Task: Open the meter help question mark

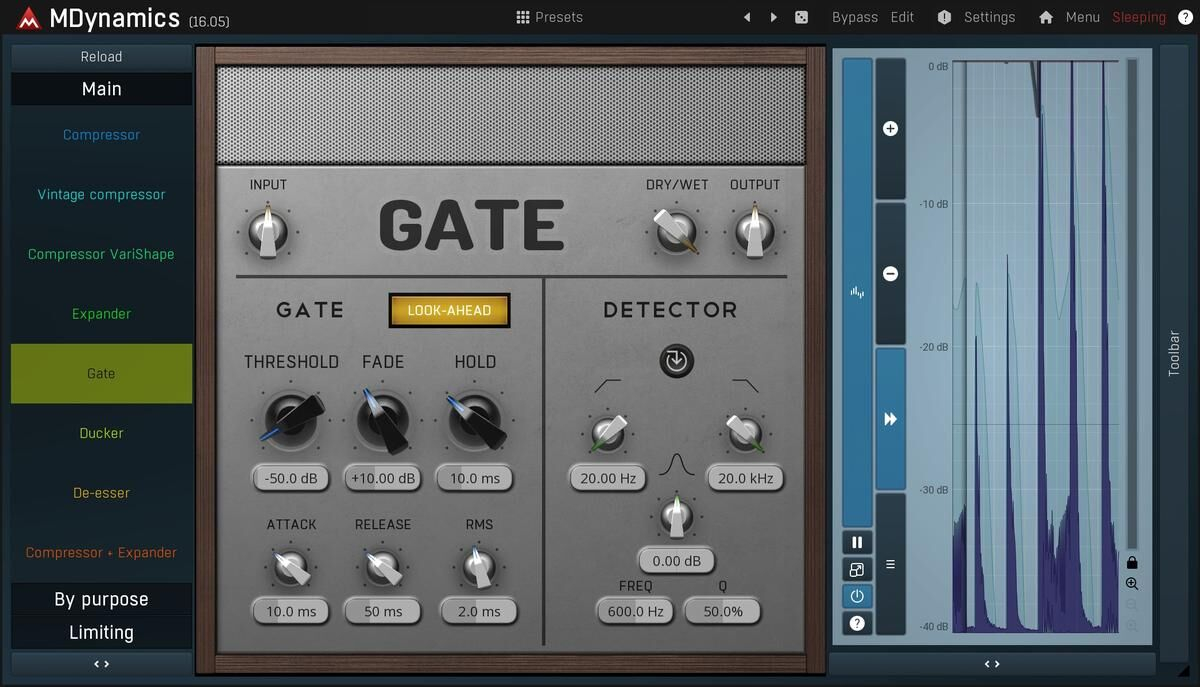Action: [x=857, y=623]
